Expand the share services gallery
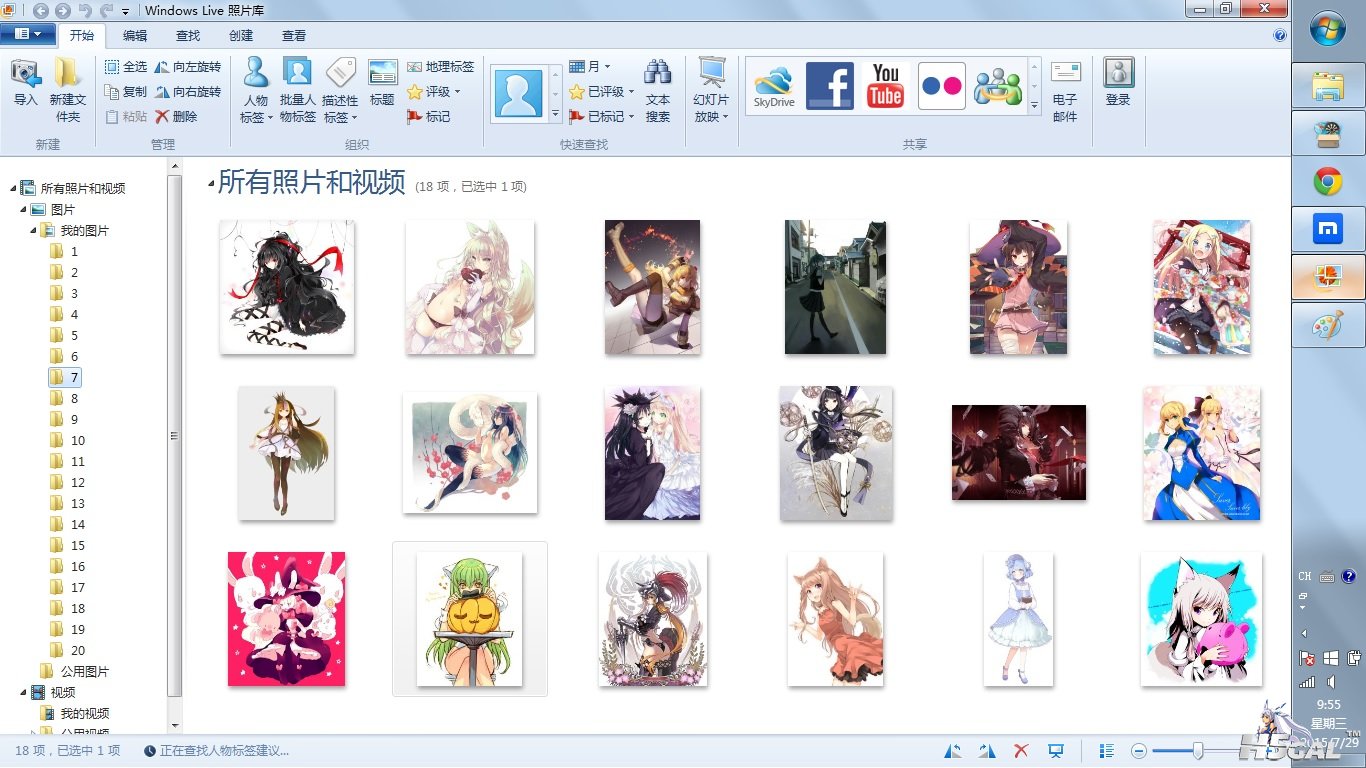Image resolution: width=1366 pixels, height=768 pixels. (1034, 104)
